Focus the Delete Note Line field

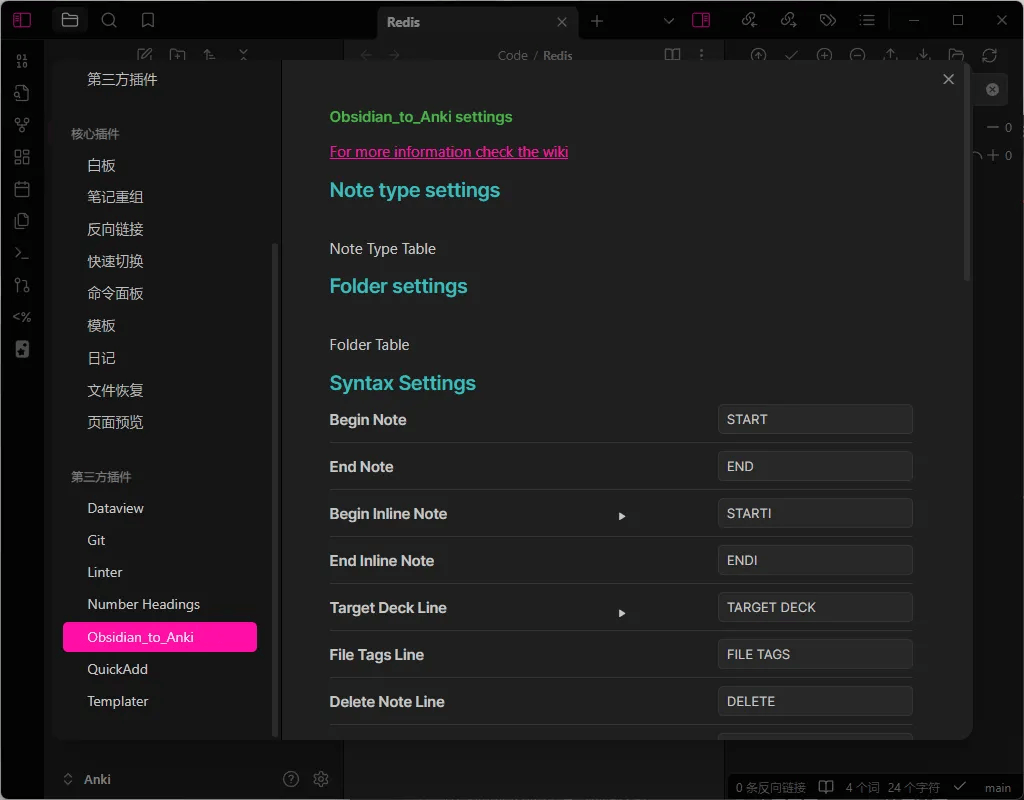point(815,701)
